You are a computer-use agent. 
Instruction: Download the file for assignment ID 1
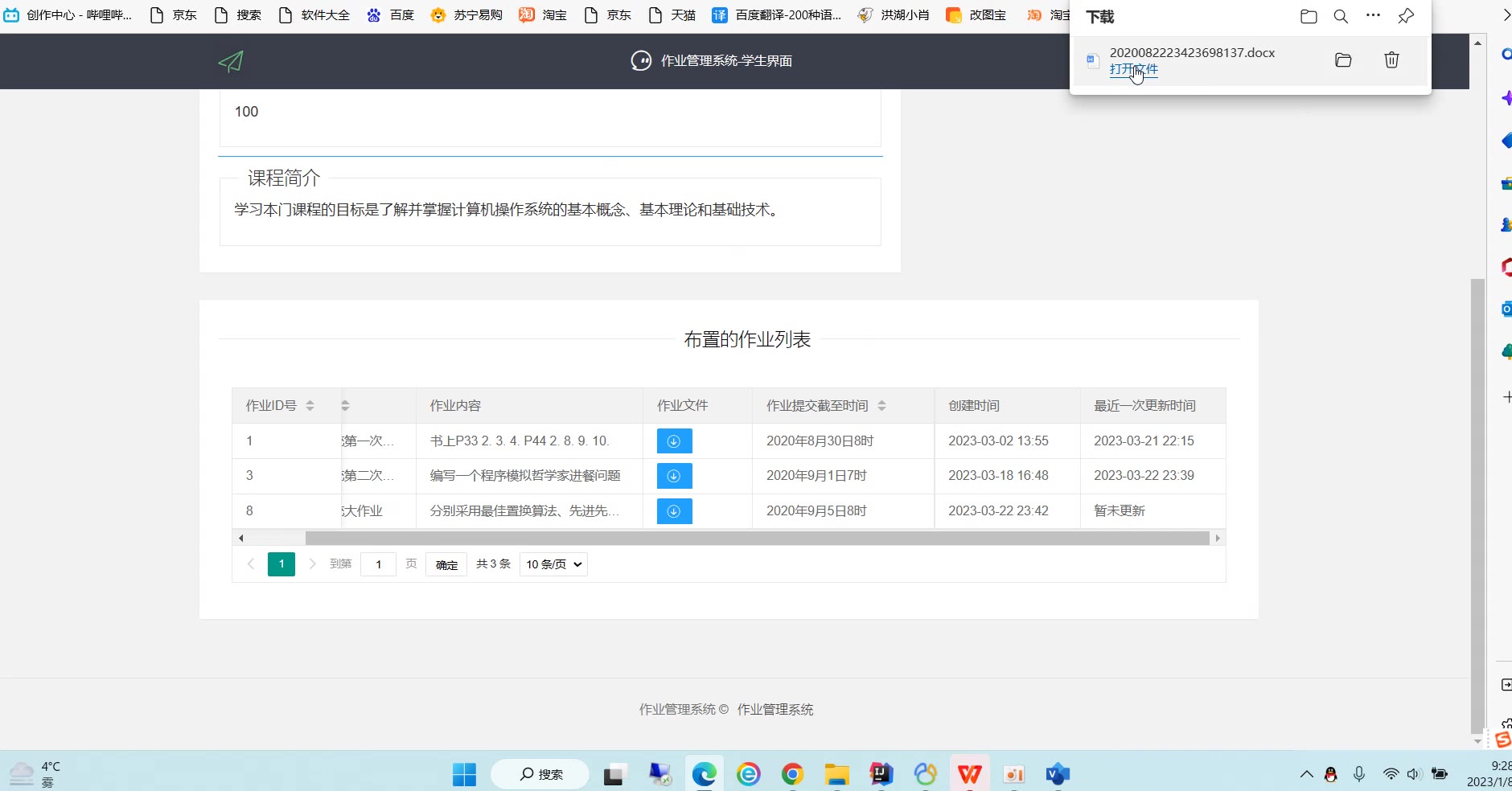674,441
